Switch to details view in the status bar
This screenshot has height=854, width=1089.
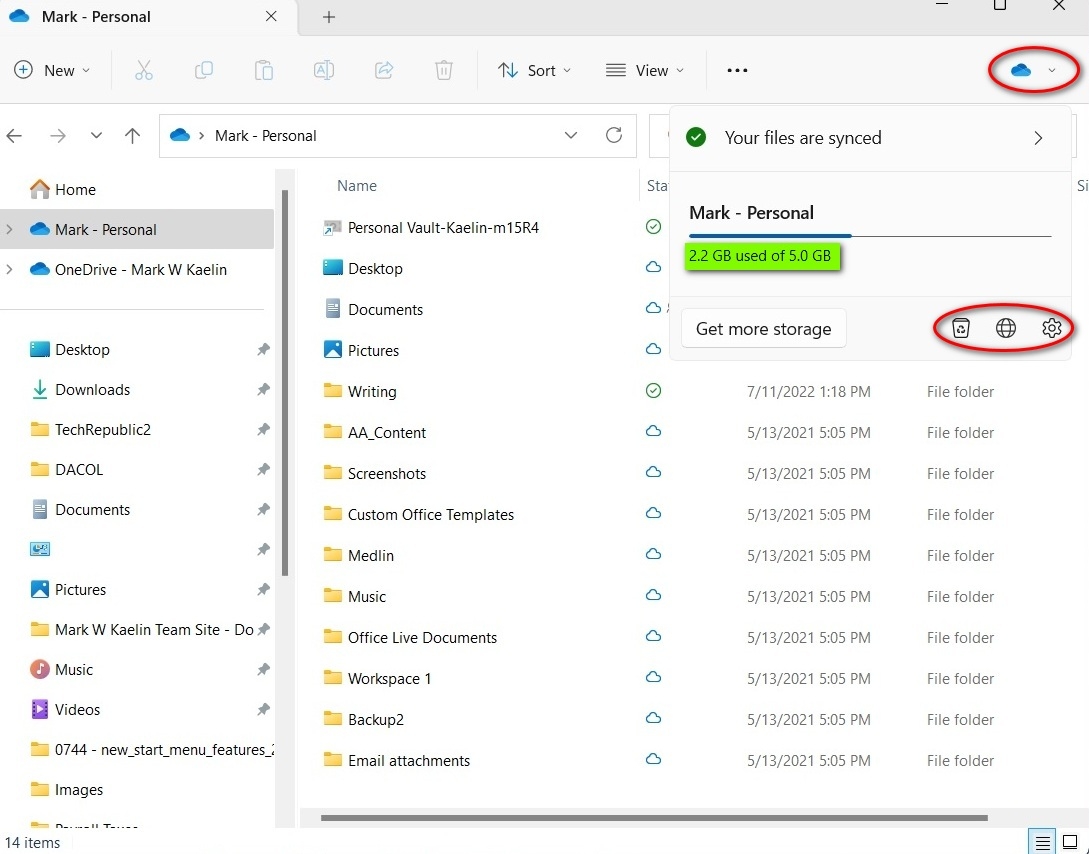coord(1041,841)
